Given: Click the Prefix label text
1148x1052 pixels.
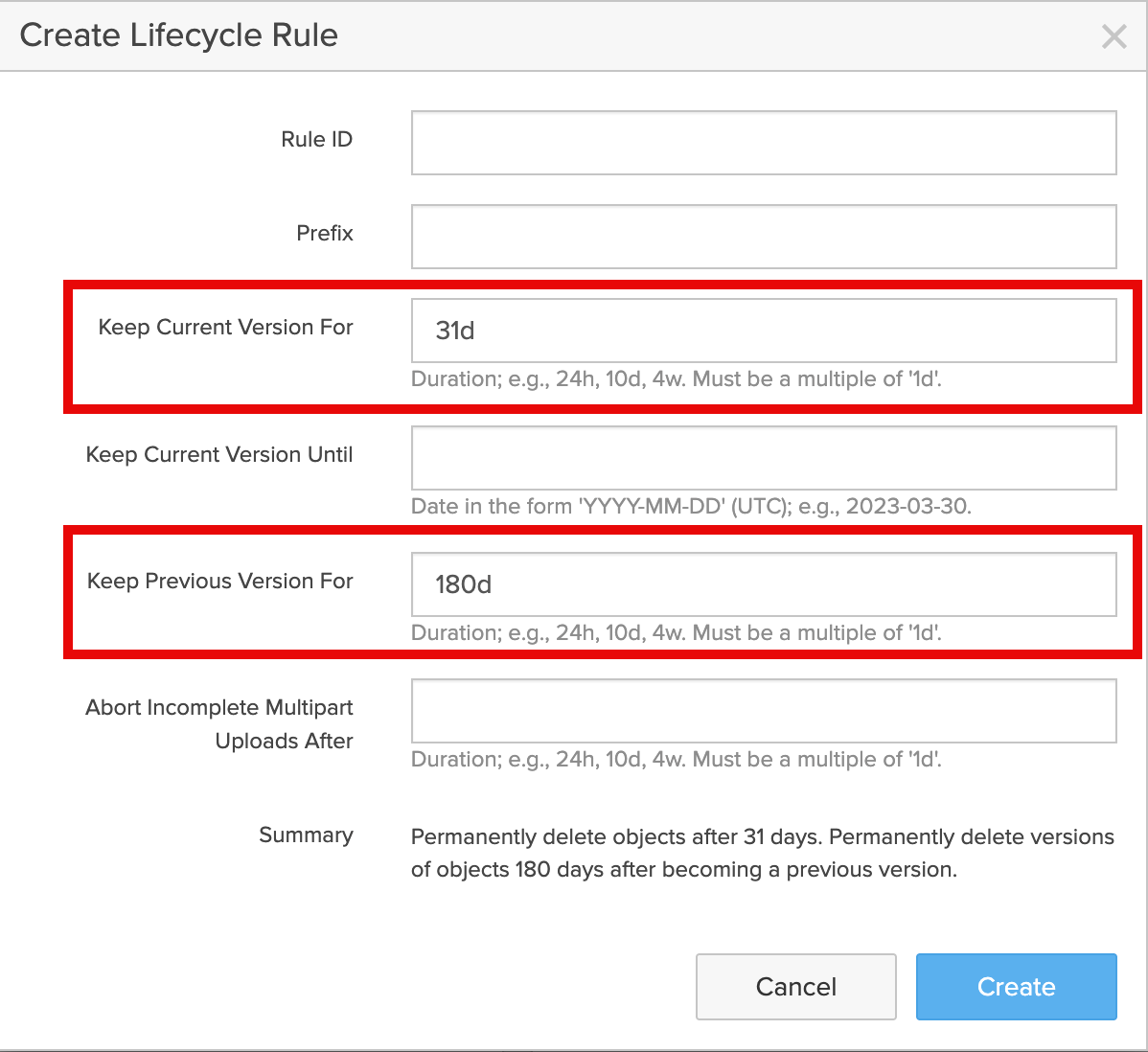Looking at the screenshot, I should (x=324, y=234).
